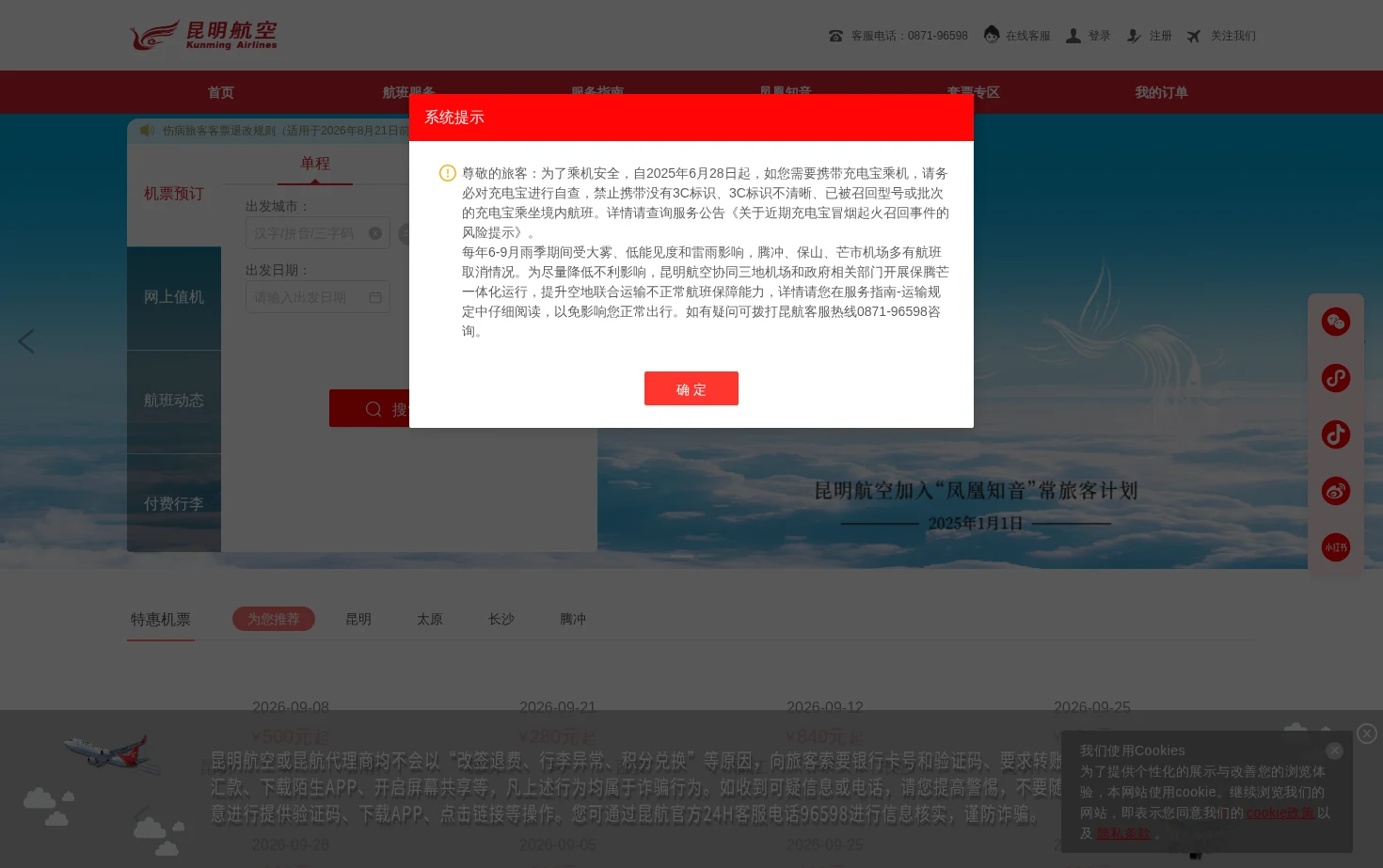Click the warning icon in the dialog

coord(448,173)
